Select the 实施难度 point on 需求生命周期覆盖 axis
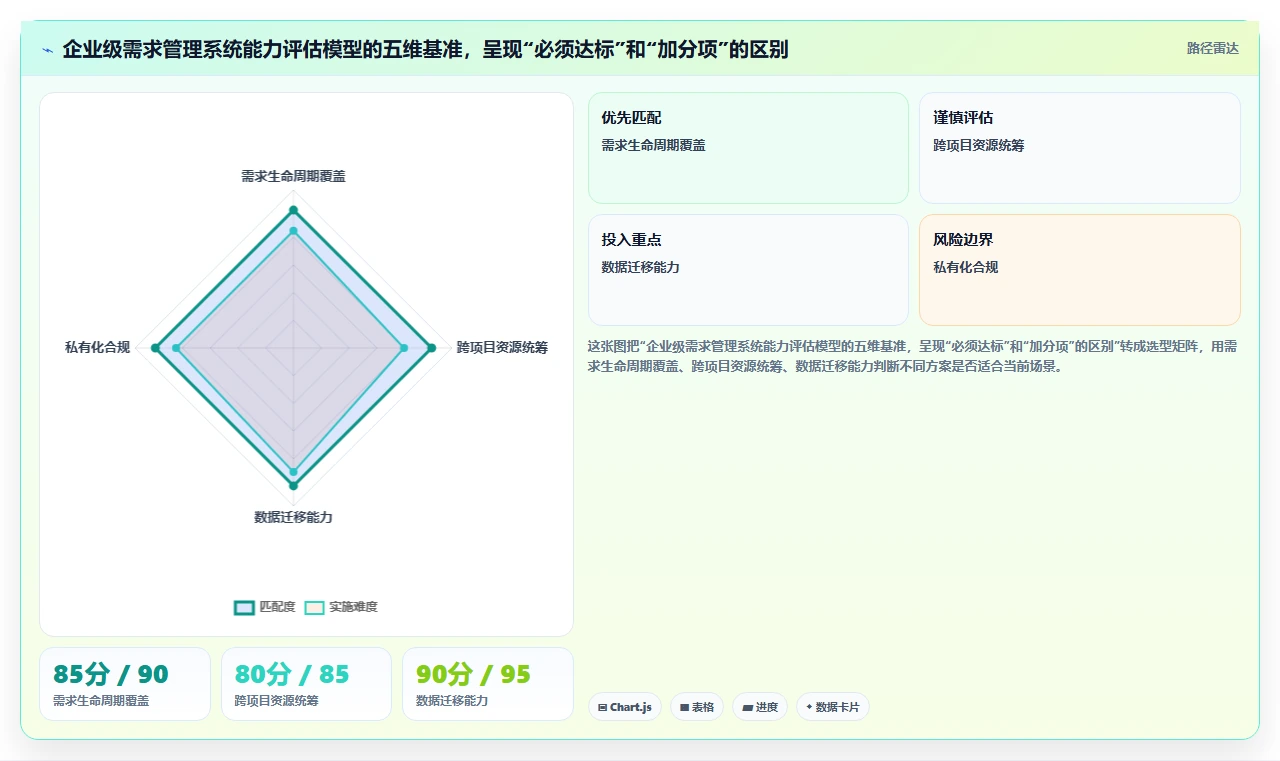Image resolution: width=1280 pixels, height=761 pixels. point(293,231)
